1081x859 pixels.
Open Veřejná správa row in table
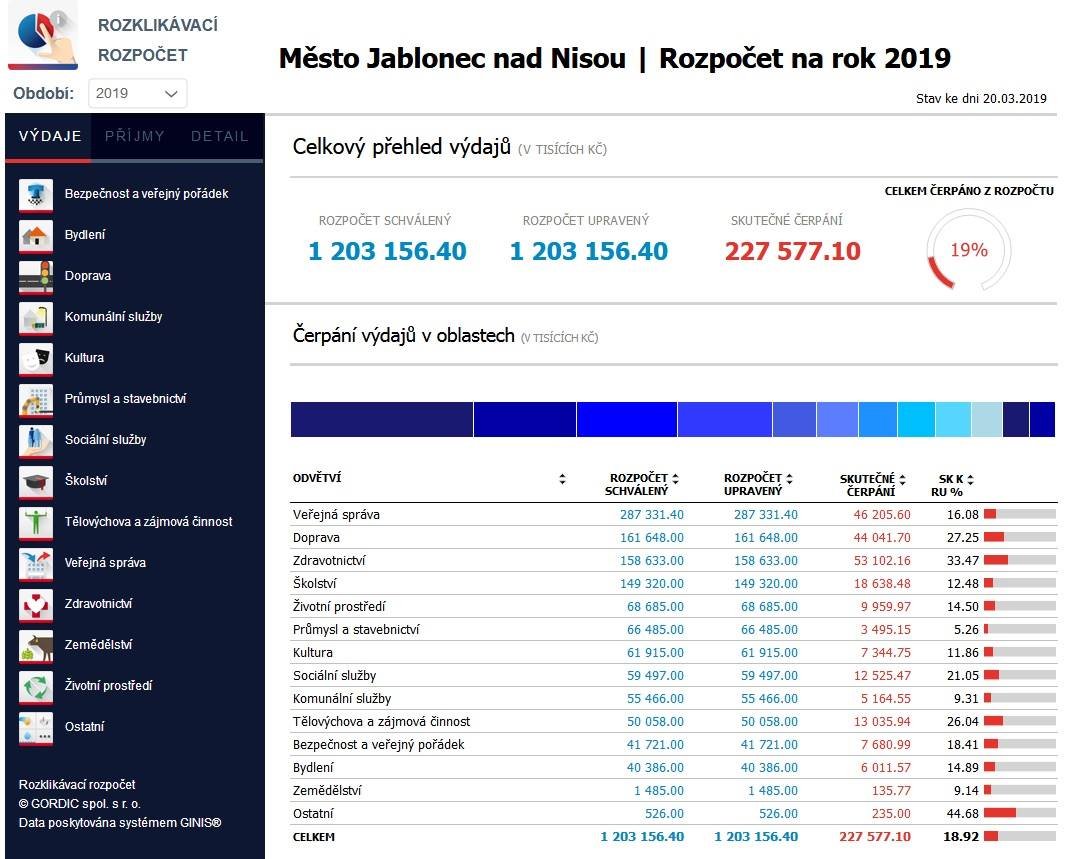click(336, 515)
